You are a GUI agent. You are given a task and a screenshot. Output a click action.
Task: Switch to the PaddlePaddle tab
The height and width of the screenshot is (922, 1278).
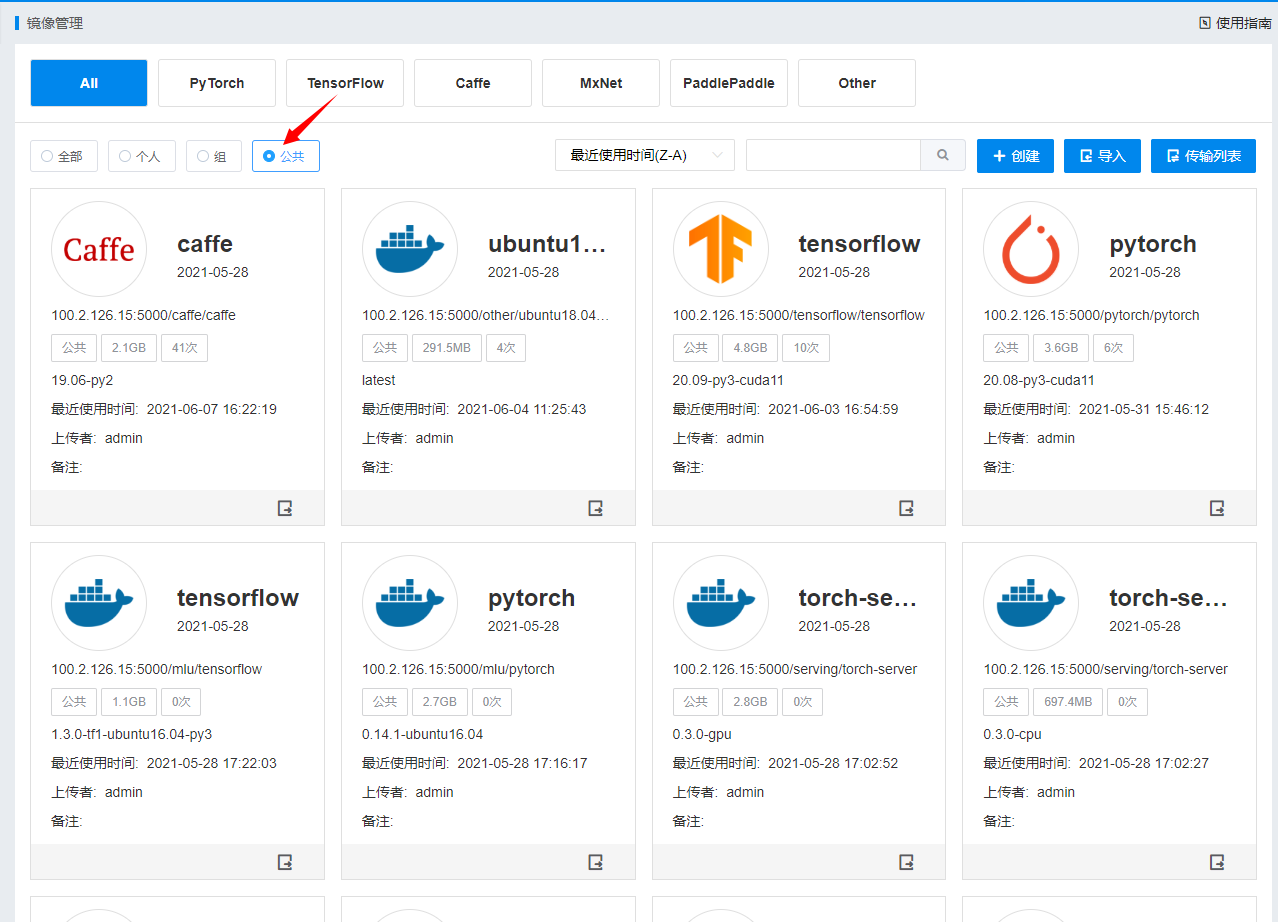729,83
